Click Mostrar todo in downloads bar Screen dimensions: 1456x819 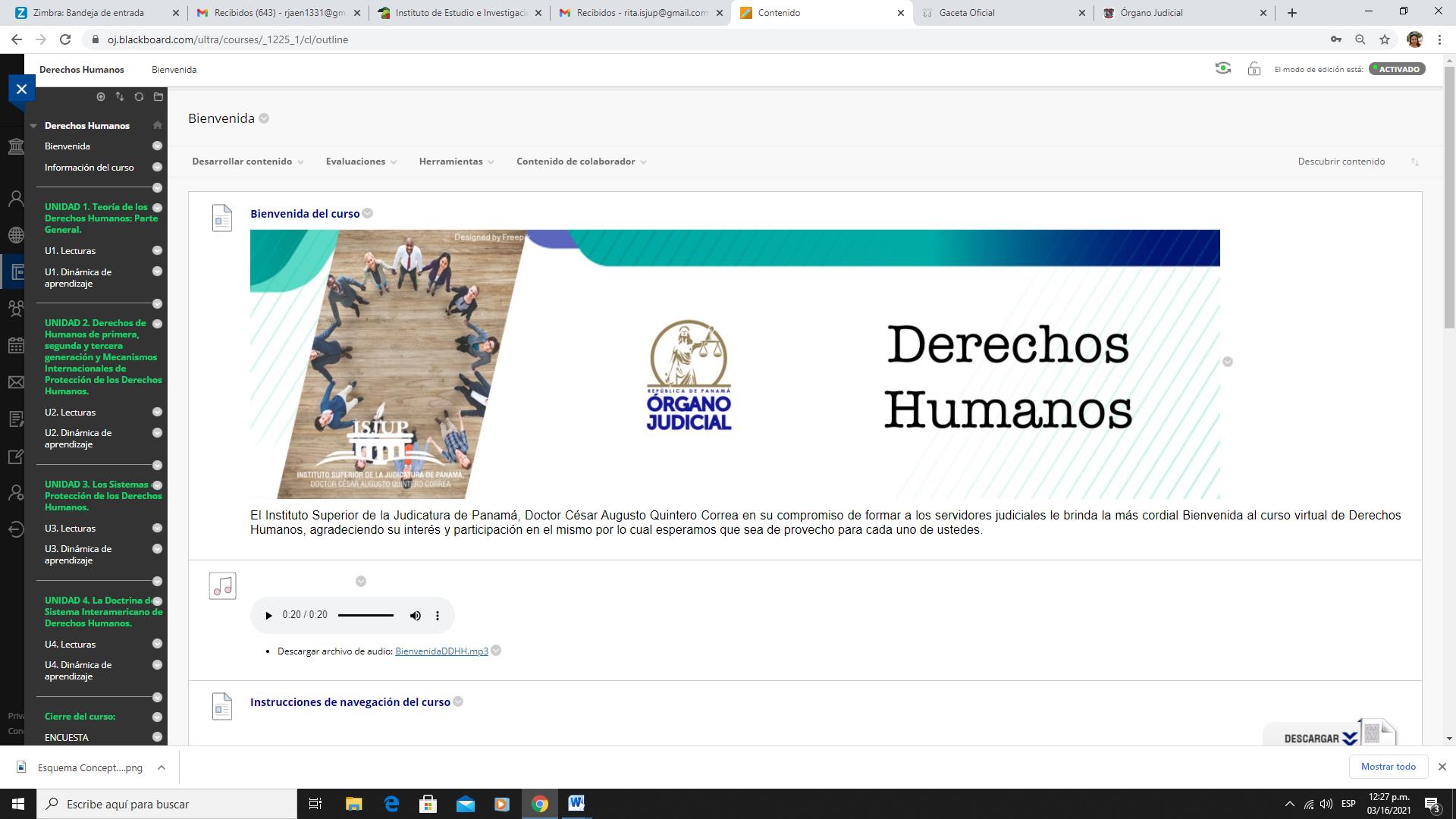tap(1388, 767)
